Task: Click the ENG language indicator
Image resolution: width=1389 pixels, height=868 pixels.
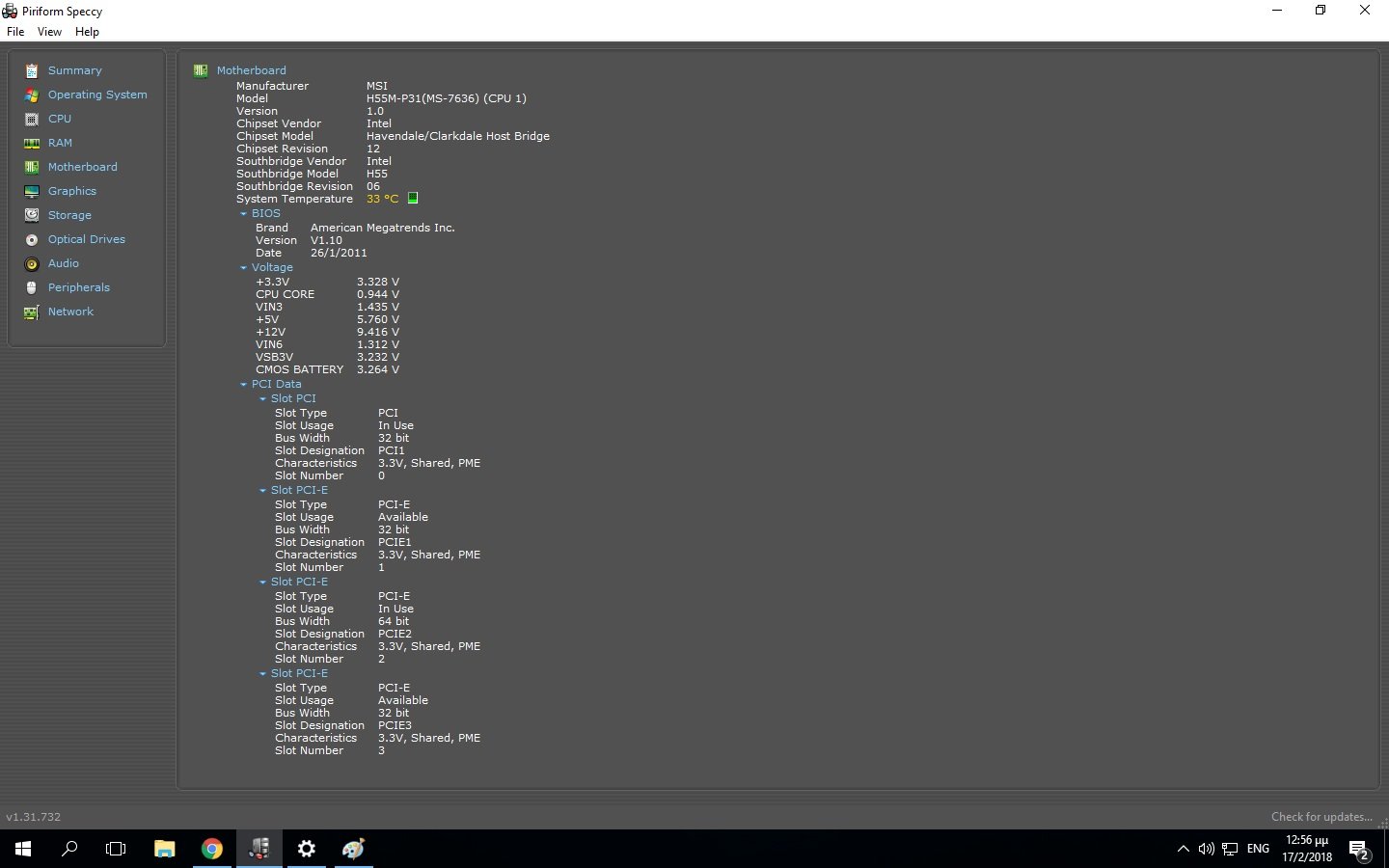Action: point(1258,849)
